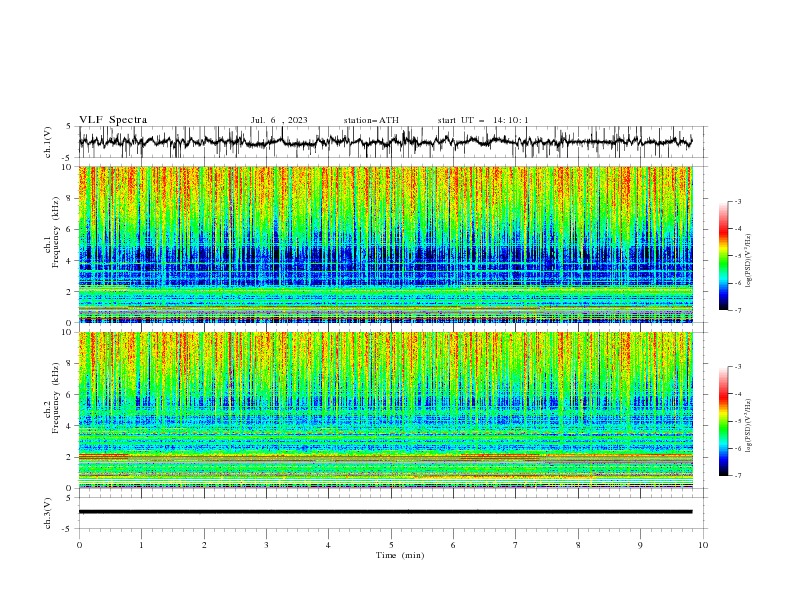Click the '-7' tick on lower colorbar
The width and height of the screenshot is (792, 612).
pos(738,476)
